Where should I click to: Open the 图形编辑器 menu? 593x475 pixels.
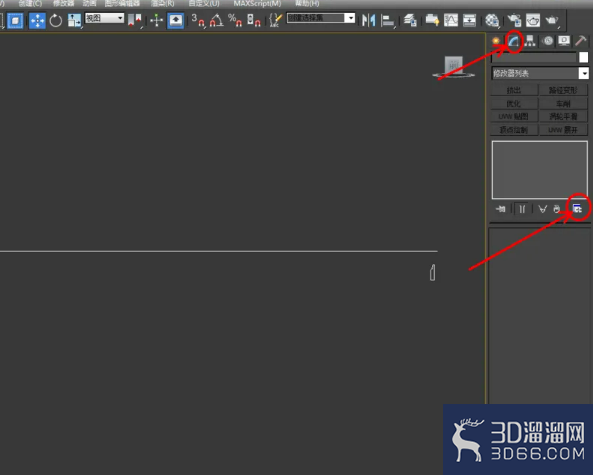click(x=122, y=3)
